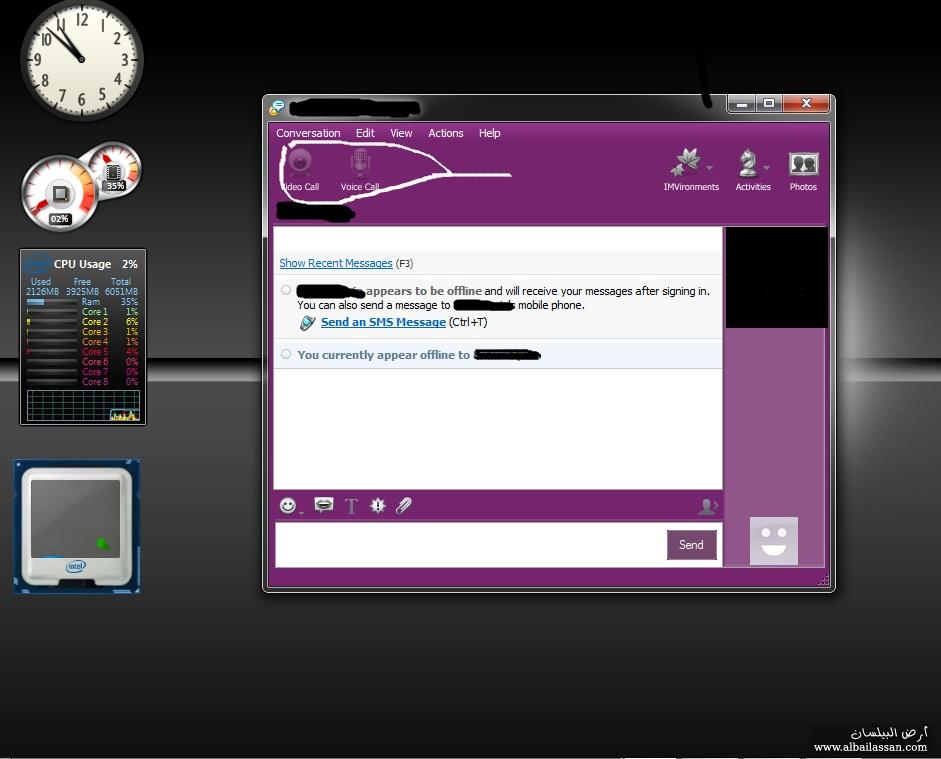Image resolution: width=941 pixels, height=759 pixels.
Task: Click the CPU usage history graph
Action: pos(83,406)
